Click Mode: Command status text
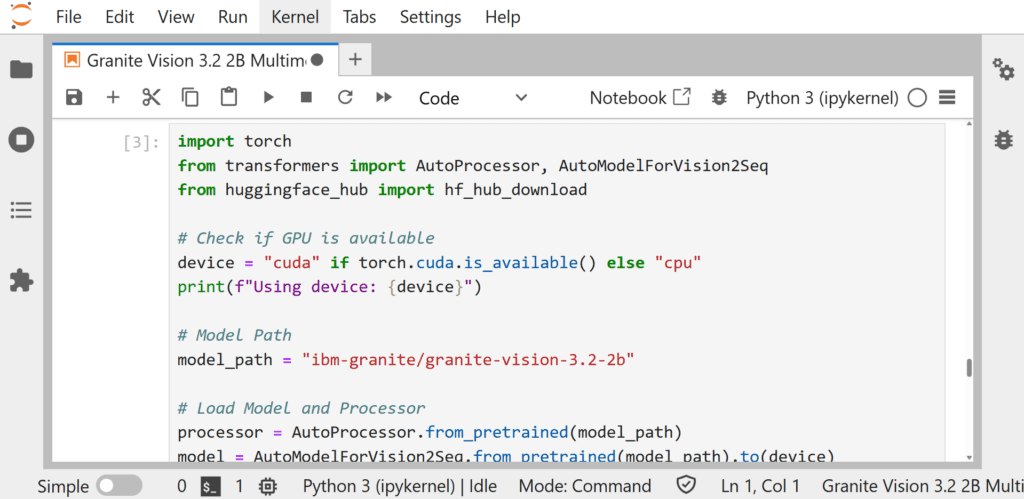This screenshot has width=1024, height=499. click(584, 486)
